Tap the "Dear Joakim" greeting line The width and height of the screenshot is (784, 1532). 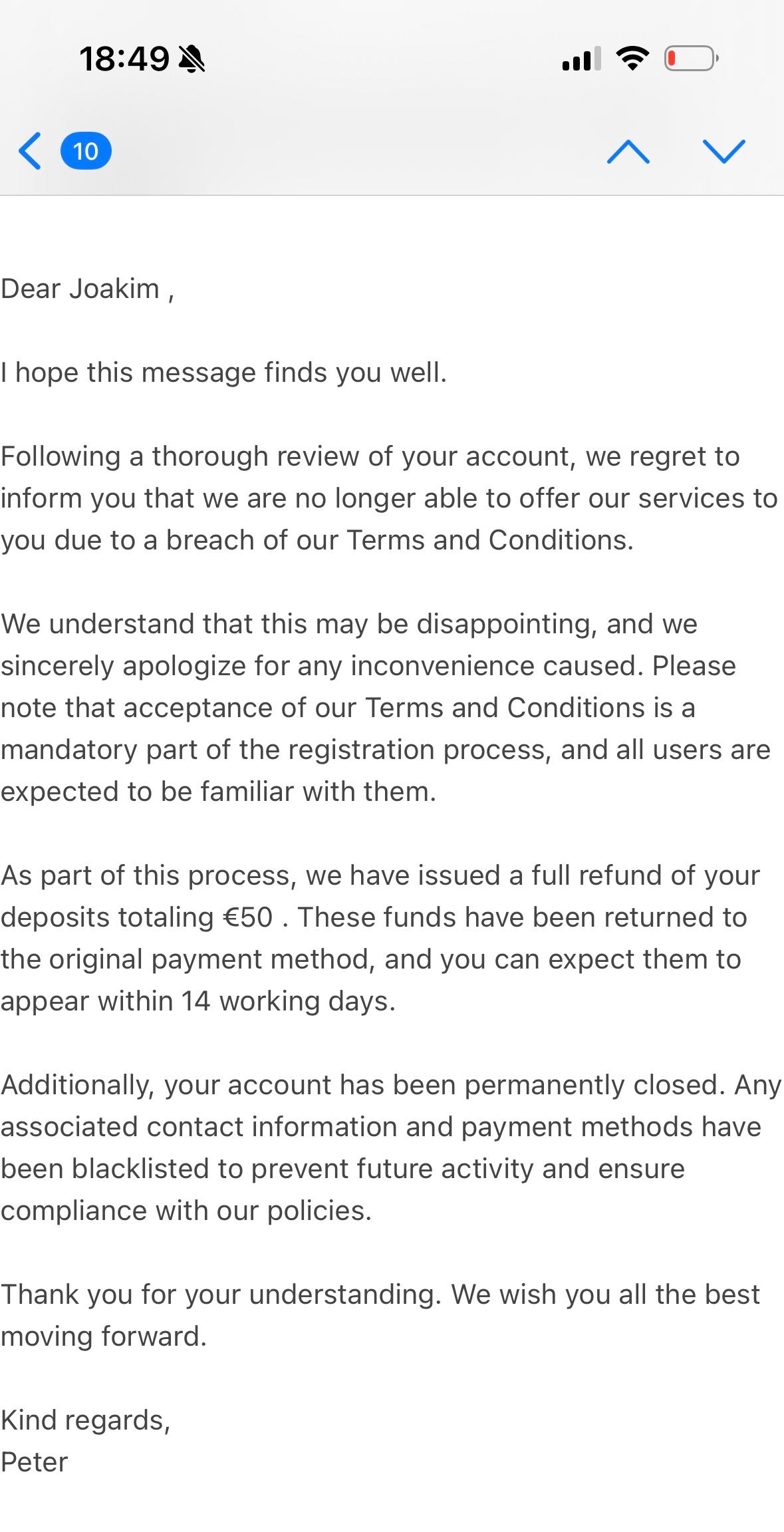[x=87, y=289]
